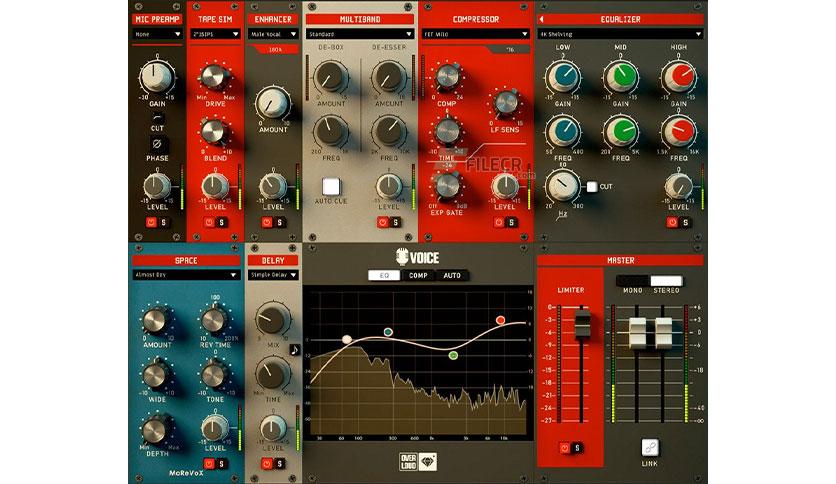Solo the Equalizer module
This screenshot has height=484, width=836.
(685, 222)
